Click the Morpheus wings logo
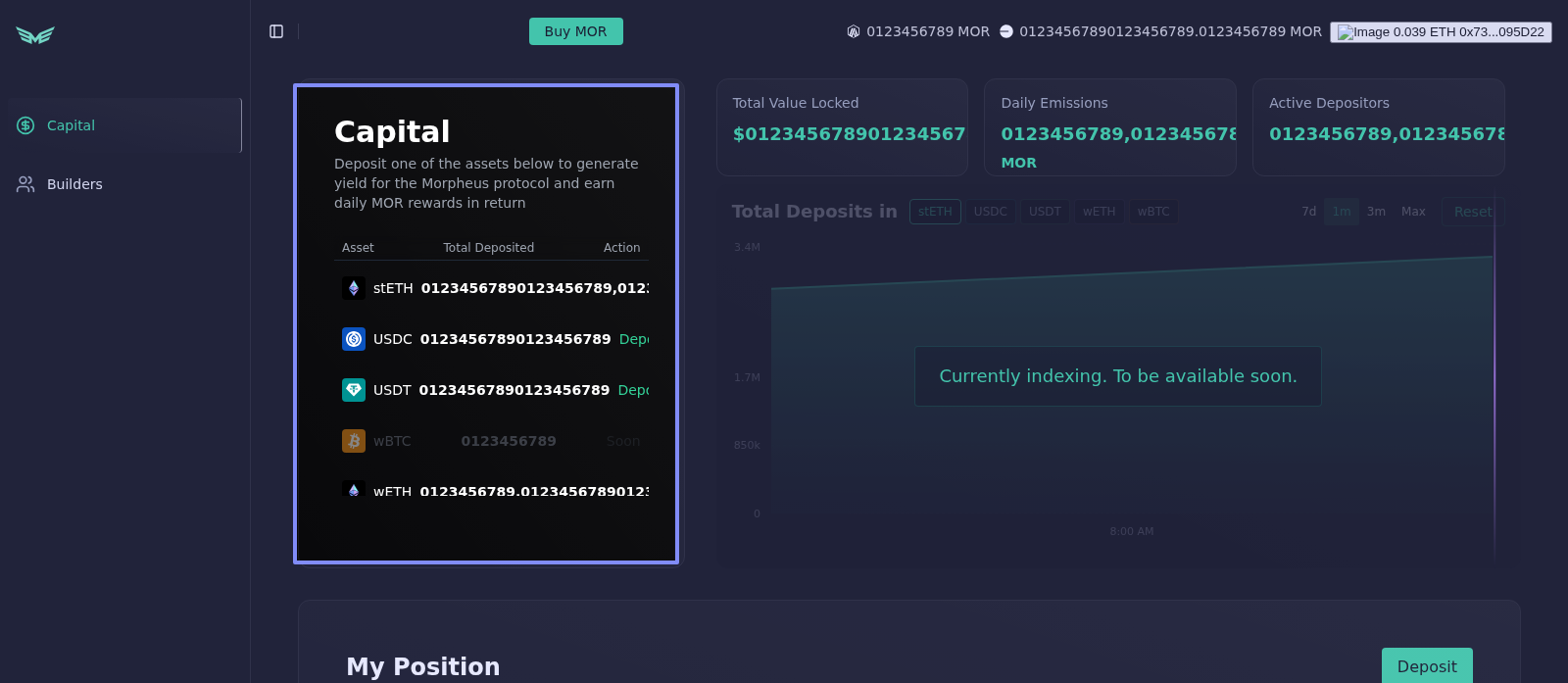This screenshot has height=683, width=1568. tap(35, 35)
